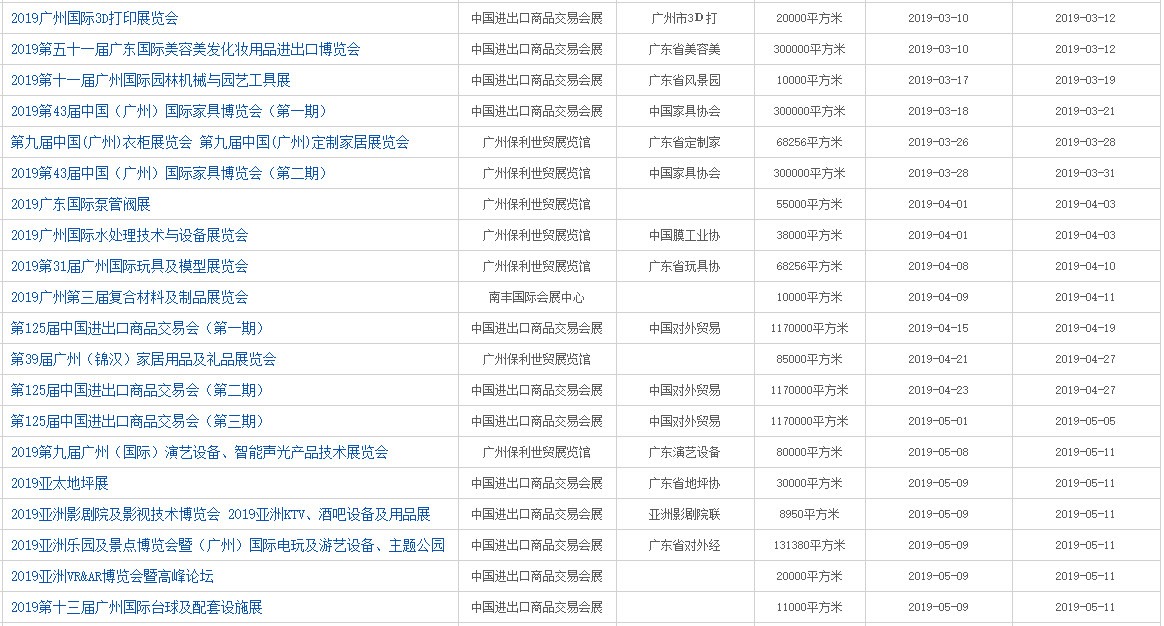Viewport: 1164px width, 626px height.
Task: Open 2019第十三届广州国际台球及配套设施展 link
Action: click(x=137, y=607)
